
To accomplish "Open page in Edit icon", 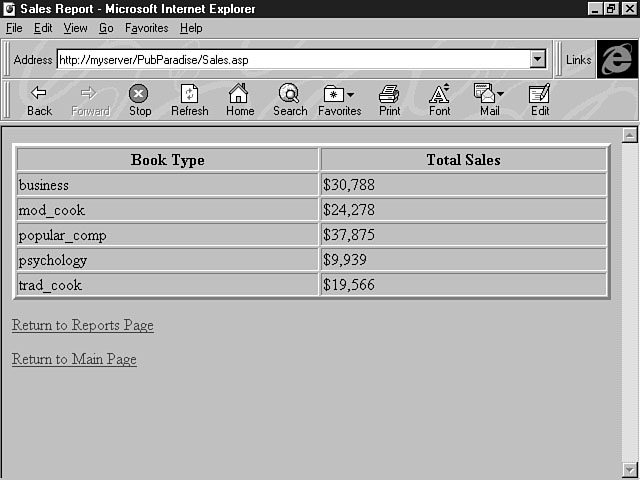I will (x=539, y=99).
